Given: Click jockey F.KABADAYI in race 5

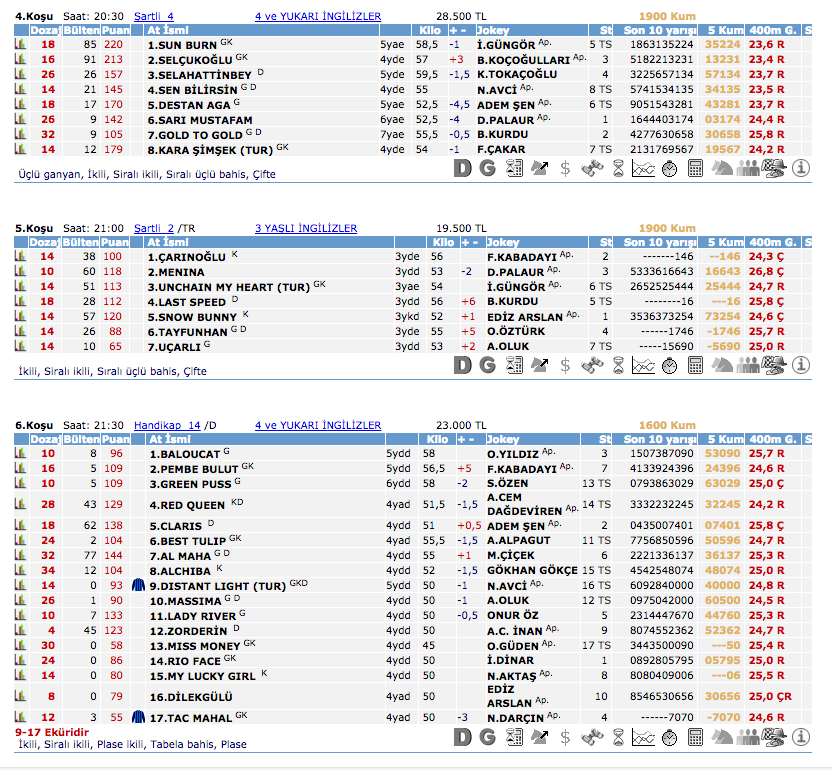Looking at the screenshot, I should point(520,257).
